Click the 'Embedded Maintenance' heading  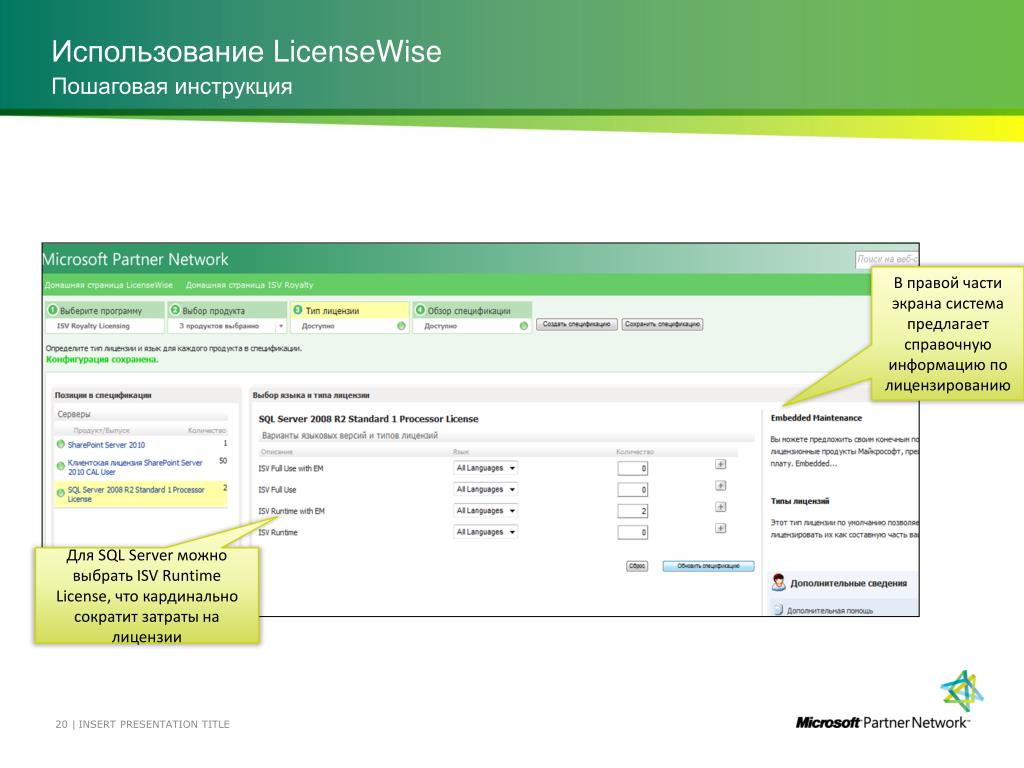(816, 418)
